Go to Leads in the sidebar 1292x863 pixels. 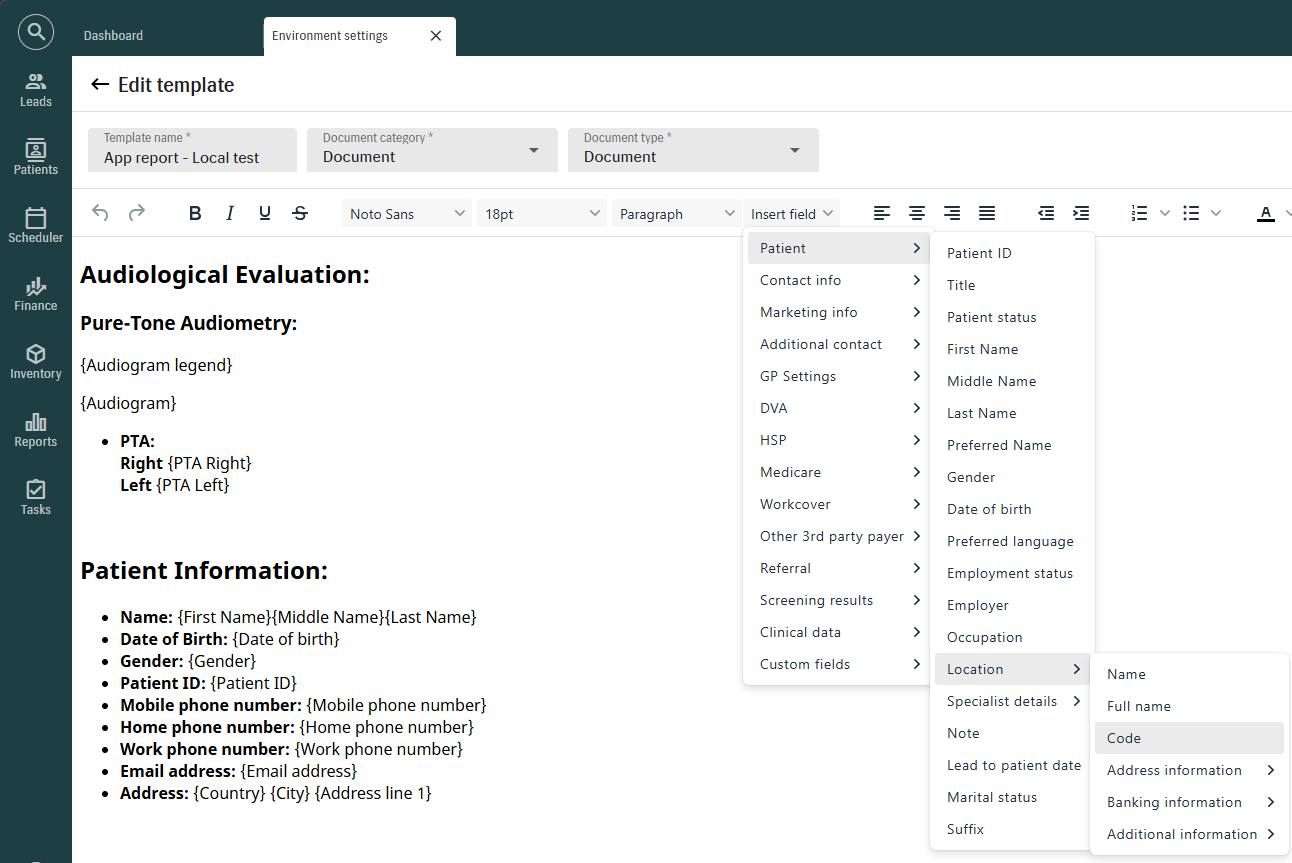(36, 90)
